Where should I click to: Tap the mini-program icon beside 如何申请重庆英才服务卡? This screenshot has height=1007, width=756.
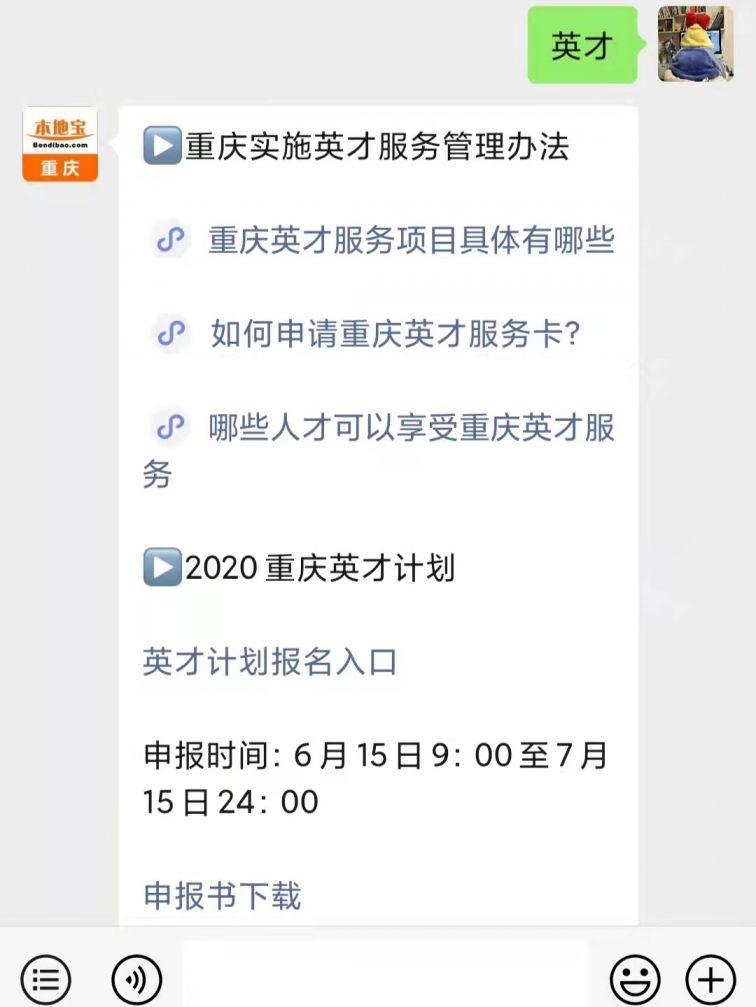[x=171, y=334]
